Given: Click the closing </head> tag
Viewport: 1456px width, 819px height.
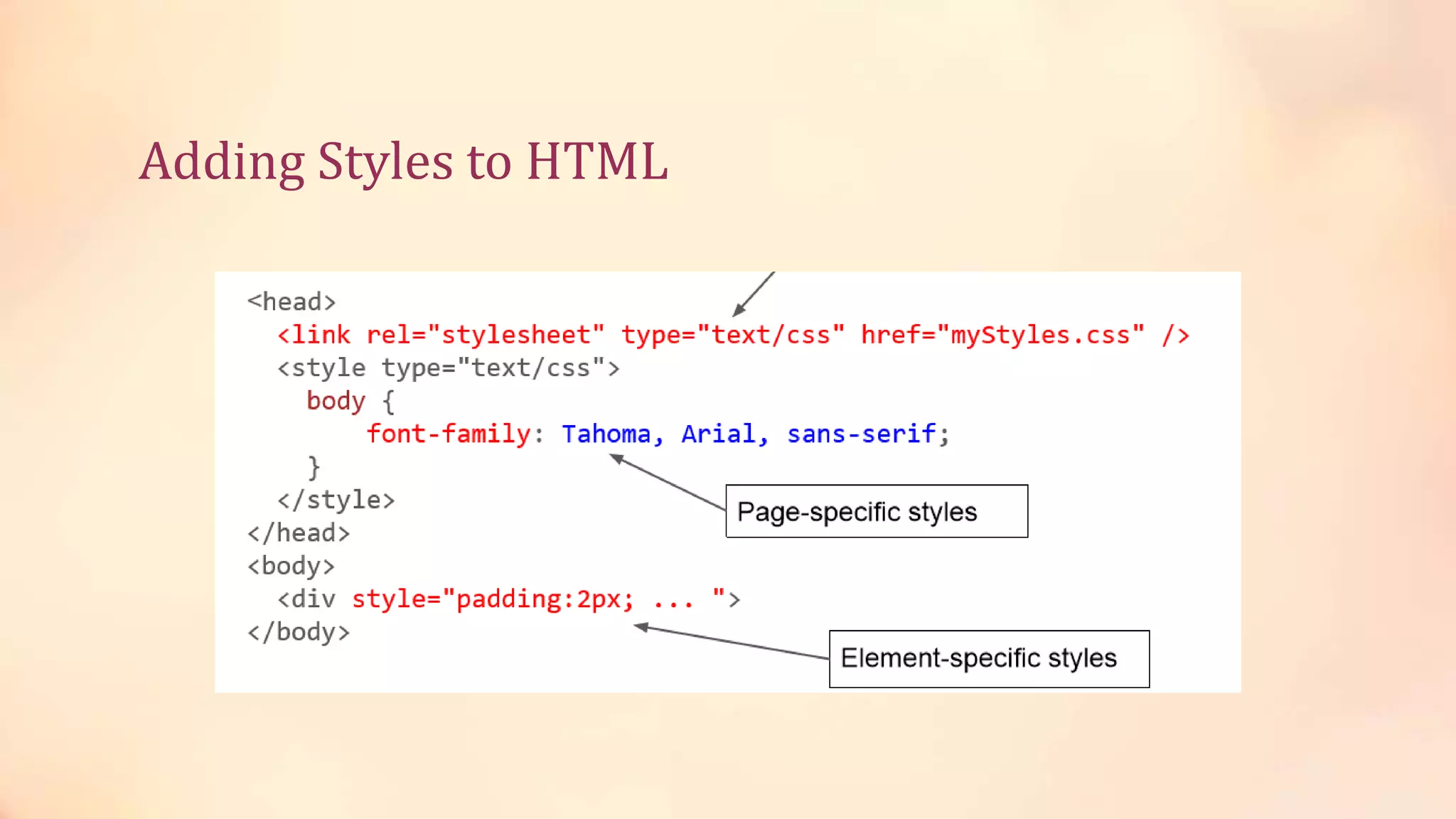Looking at the screenshot, I should tap(299, 533).
